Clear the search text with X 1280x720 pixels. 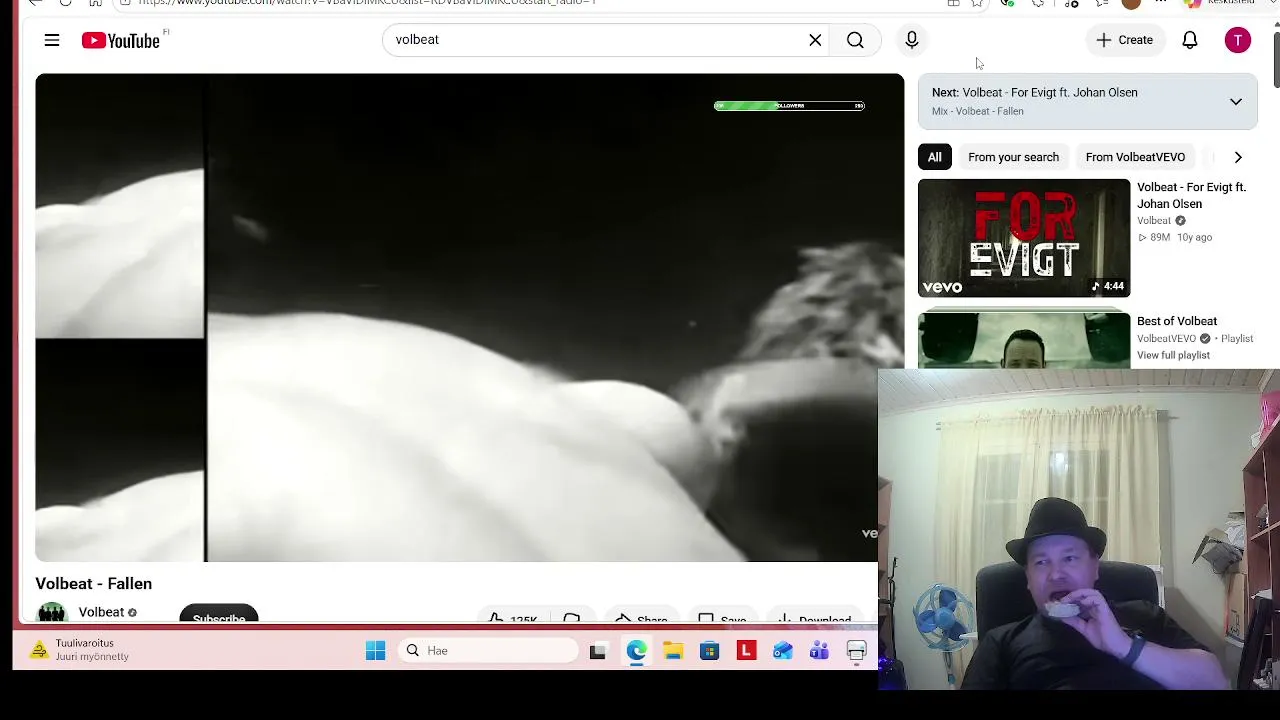point(815,40)
